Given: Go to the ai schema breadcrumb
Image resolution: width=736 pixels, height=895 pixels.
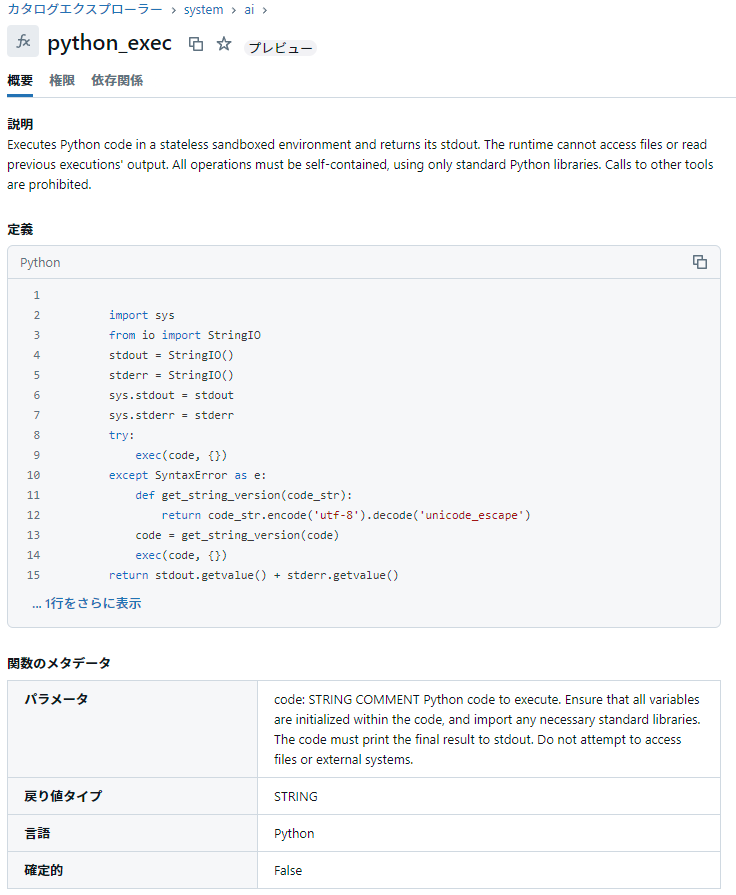Looking at the screenshot, I should (x=249, y=10).
